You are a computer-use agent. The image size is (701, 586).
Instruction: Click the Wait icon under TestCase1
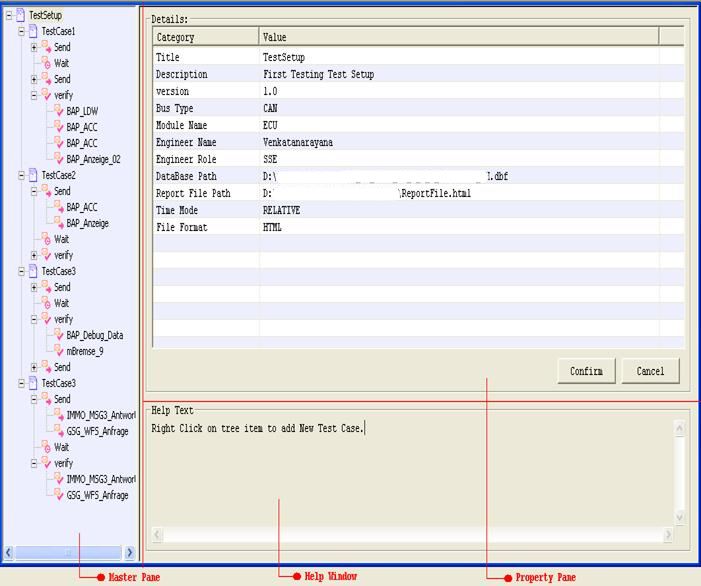[x=46, y=63]
